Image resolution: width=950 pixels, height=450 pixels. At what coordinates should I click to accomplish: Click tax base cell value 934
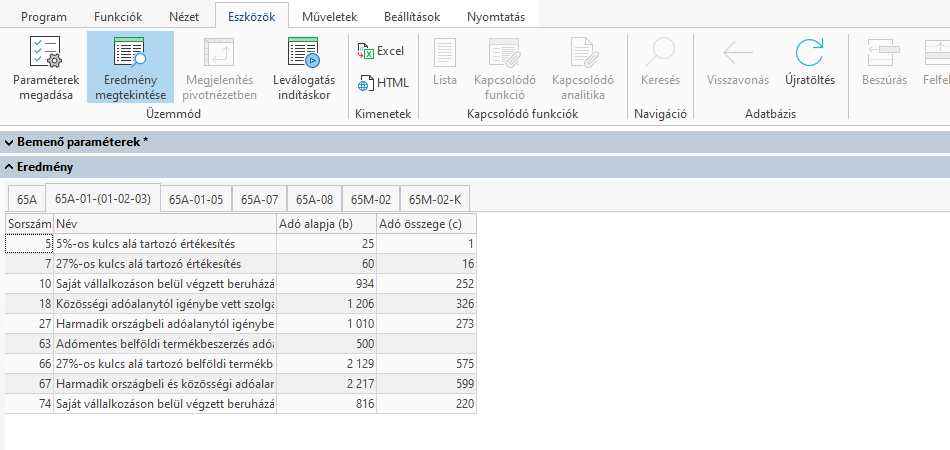point(327,284)
